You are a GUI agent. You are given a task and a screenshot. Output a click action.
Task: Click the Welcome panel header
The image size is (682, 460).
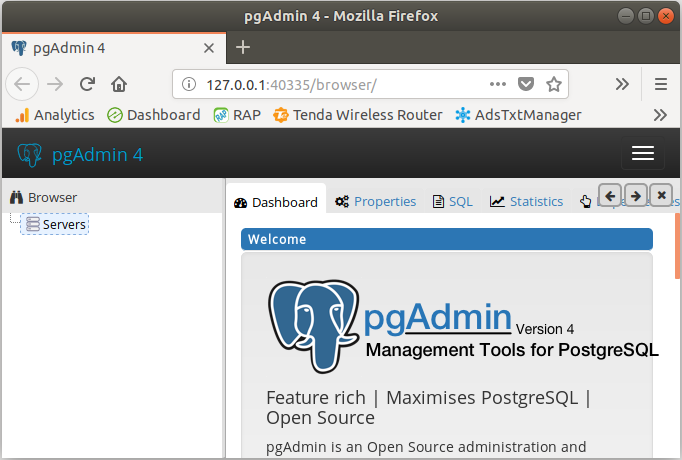447,239
